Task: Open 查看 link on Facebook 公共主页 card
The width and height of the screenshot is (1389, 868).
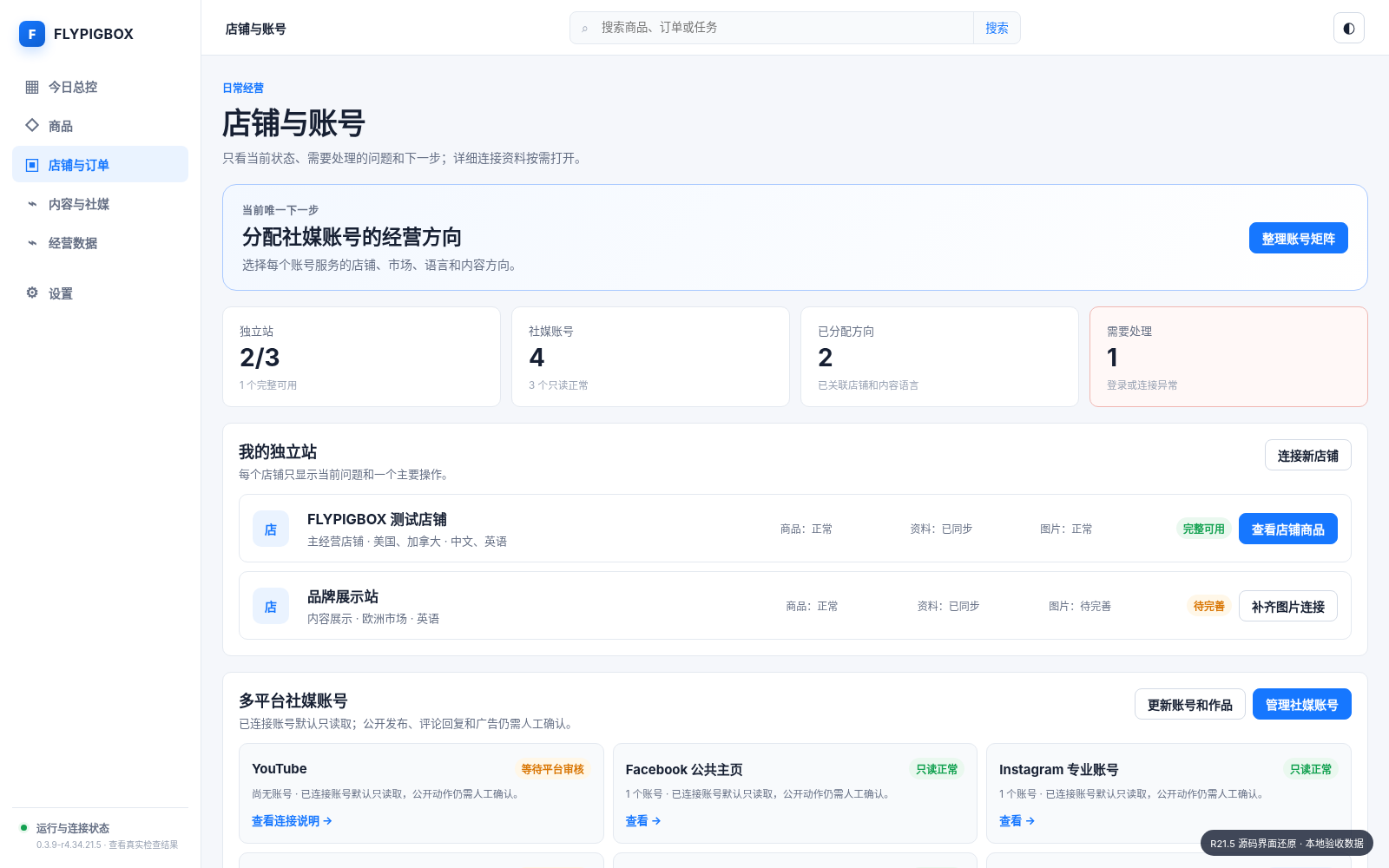Action: [643, 820]
